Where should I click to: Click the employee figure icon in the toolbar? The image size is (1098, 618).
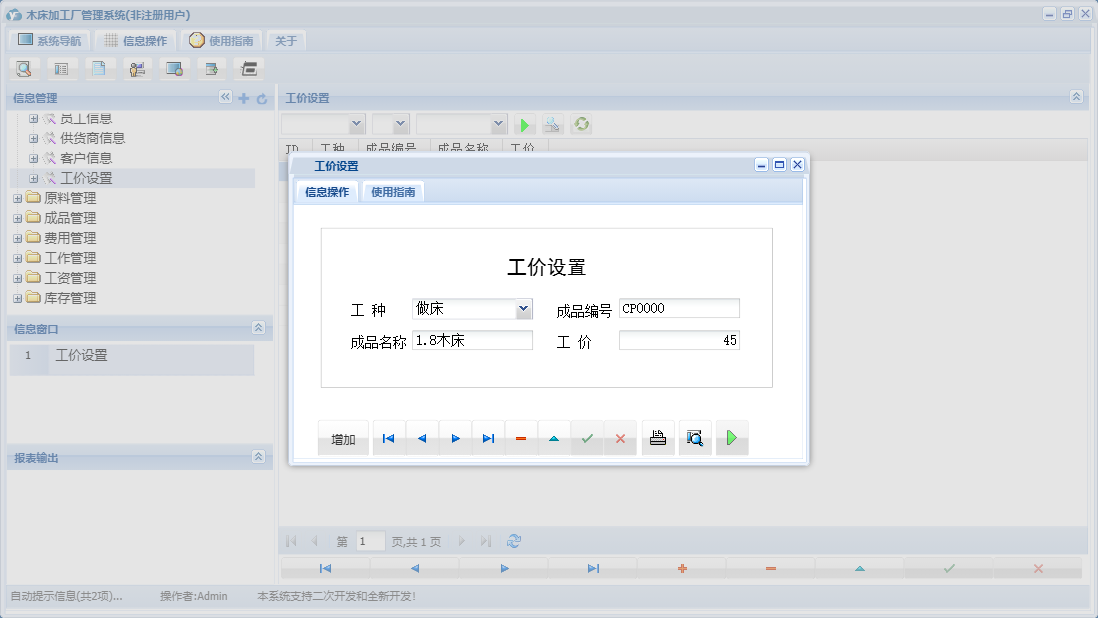click(x=137, y=68)
